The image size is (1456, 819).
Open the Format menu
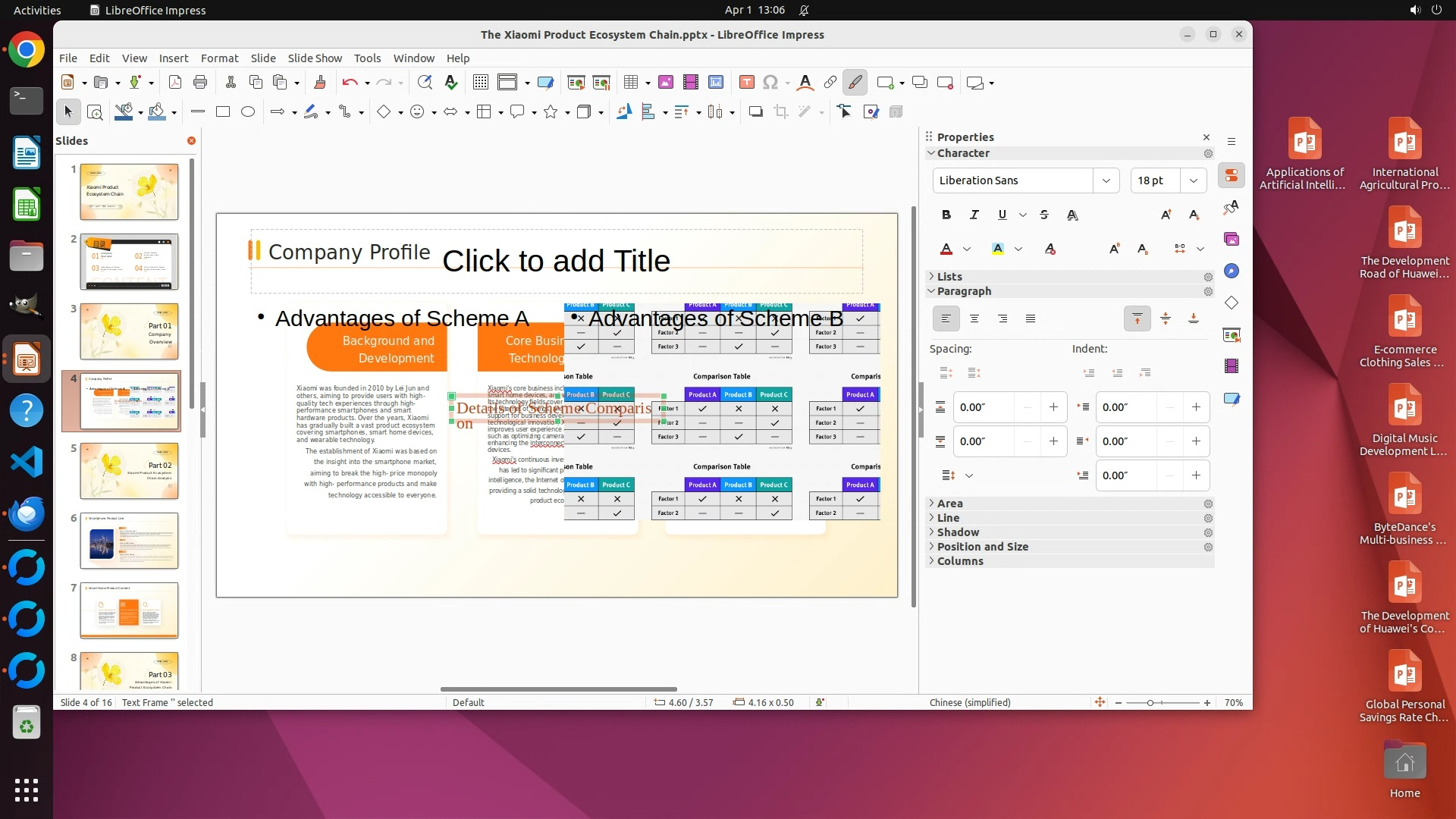pos(219,58)
